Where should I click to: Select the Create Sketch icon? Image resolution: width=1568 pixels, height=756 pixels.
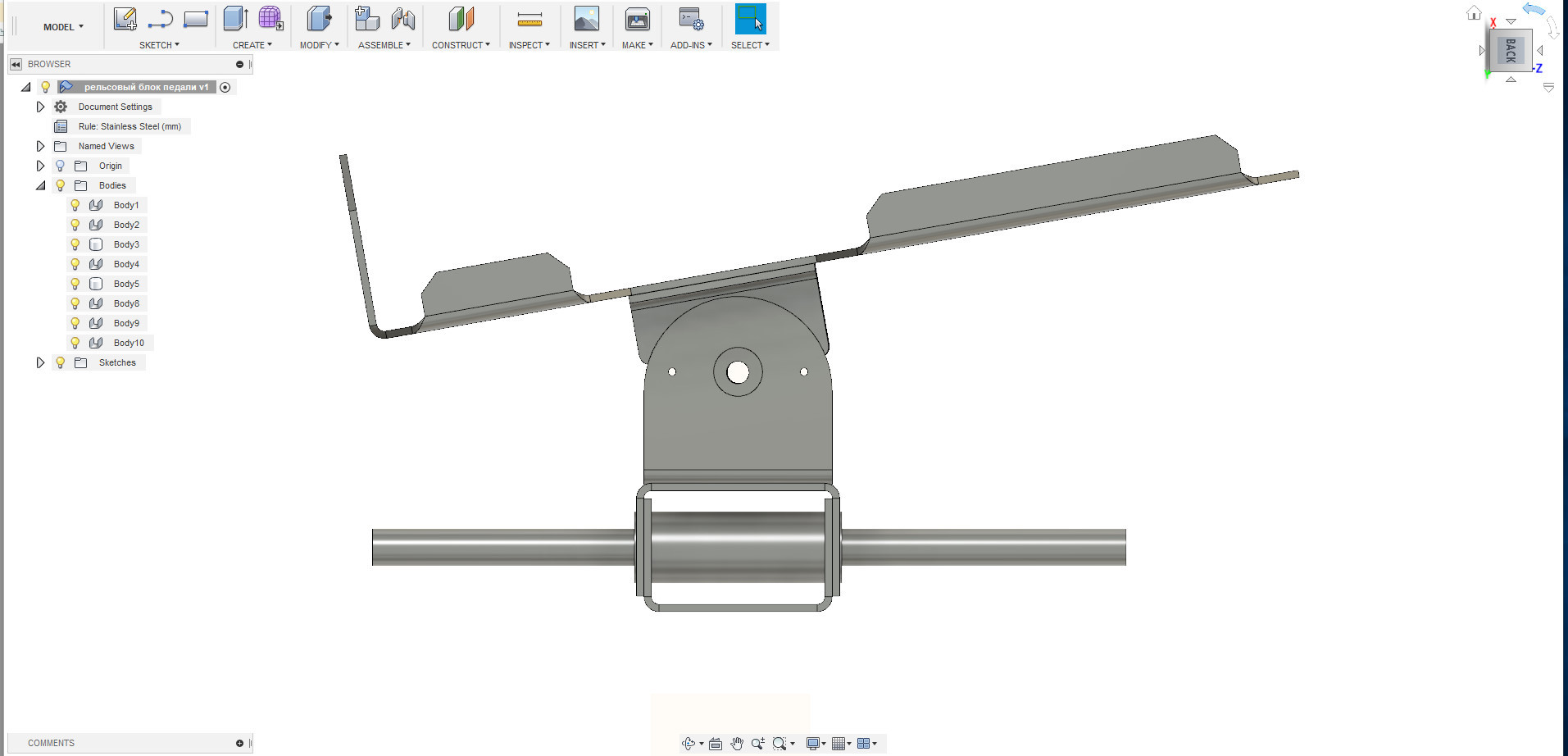coord(125,19)
